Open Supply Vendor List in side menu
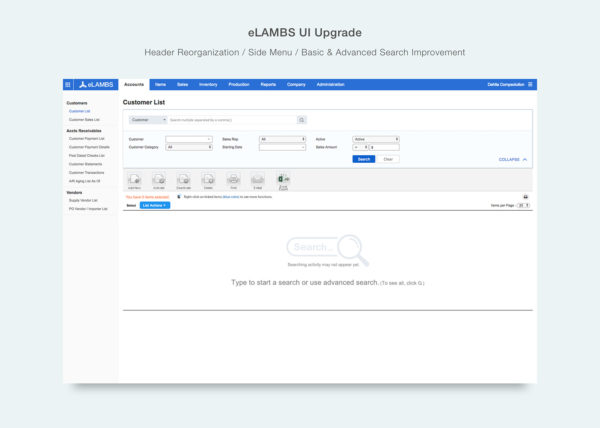The height and width of the screenshot is (428, 600). click(83, 200)
